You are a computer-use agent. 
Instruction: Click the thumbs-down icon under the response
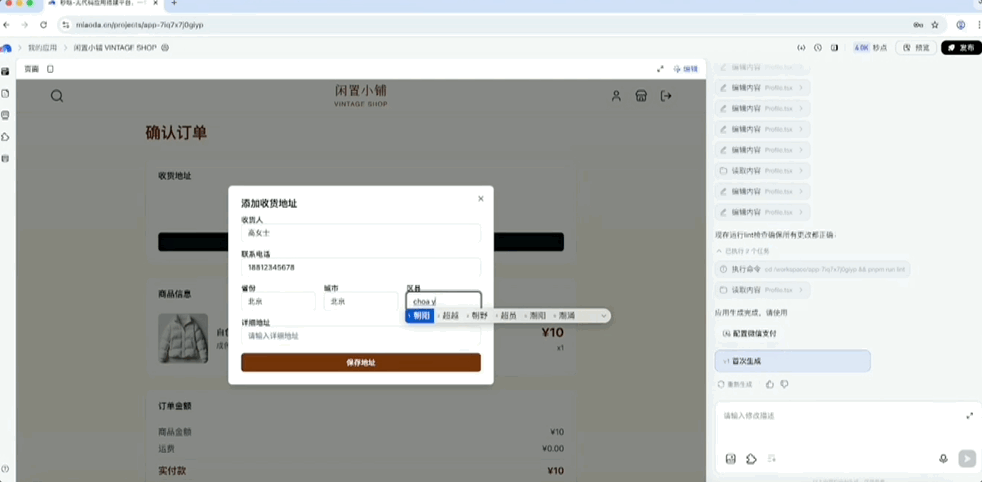tap(784, 384)
